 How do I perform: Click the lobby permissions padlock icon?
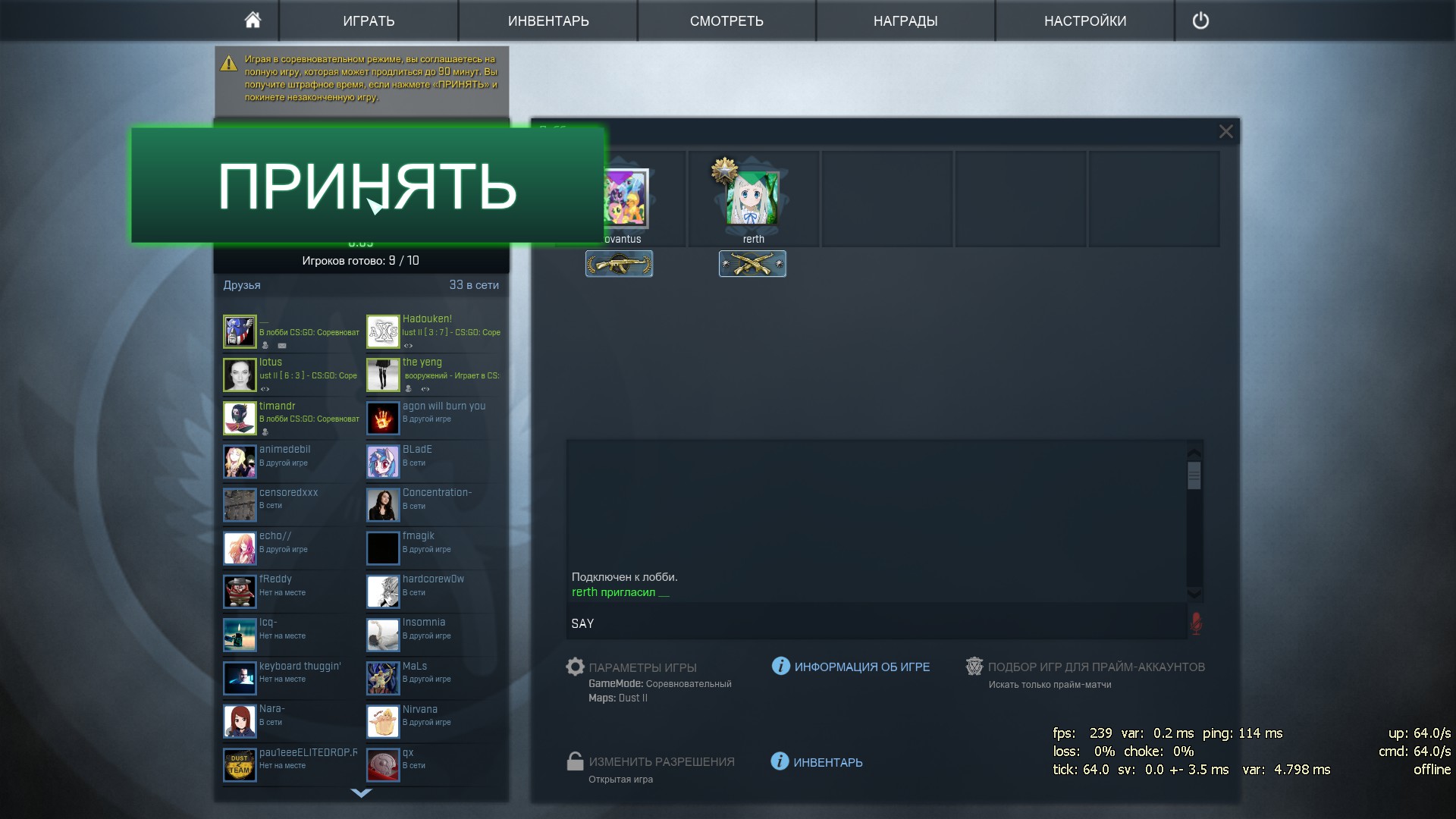[576, 761]
